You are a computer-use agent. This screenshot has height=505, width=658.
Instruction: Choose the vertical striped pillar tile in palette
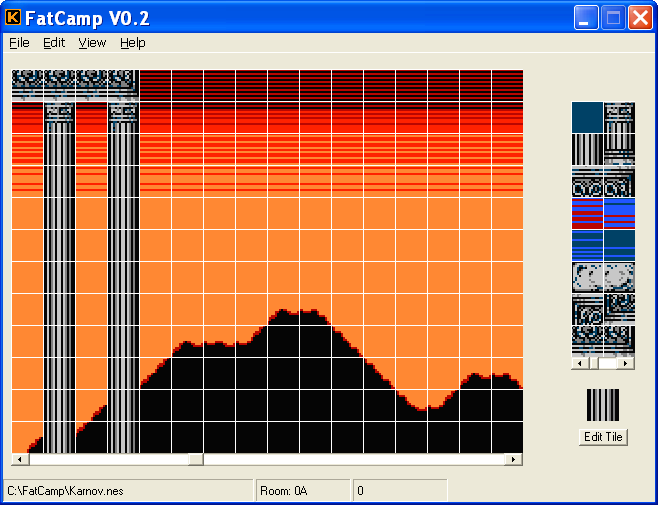click(x=587, y=149)
